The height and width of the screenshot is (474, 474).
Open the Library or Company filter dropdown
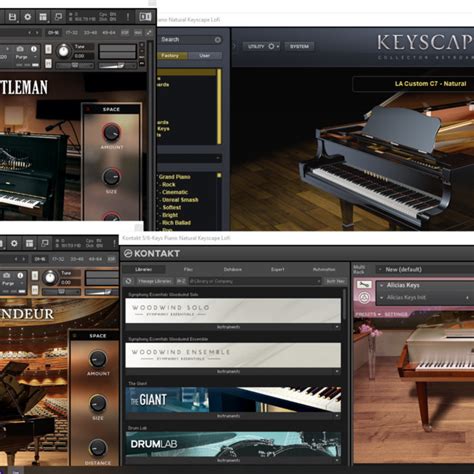tap(255, 281)
